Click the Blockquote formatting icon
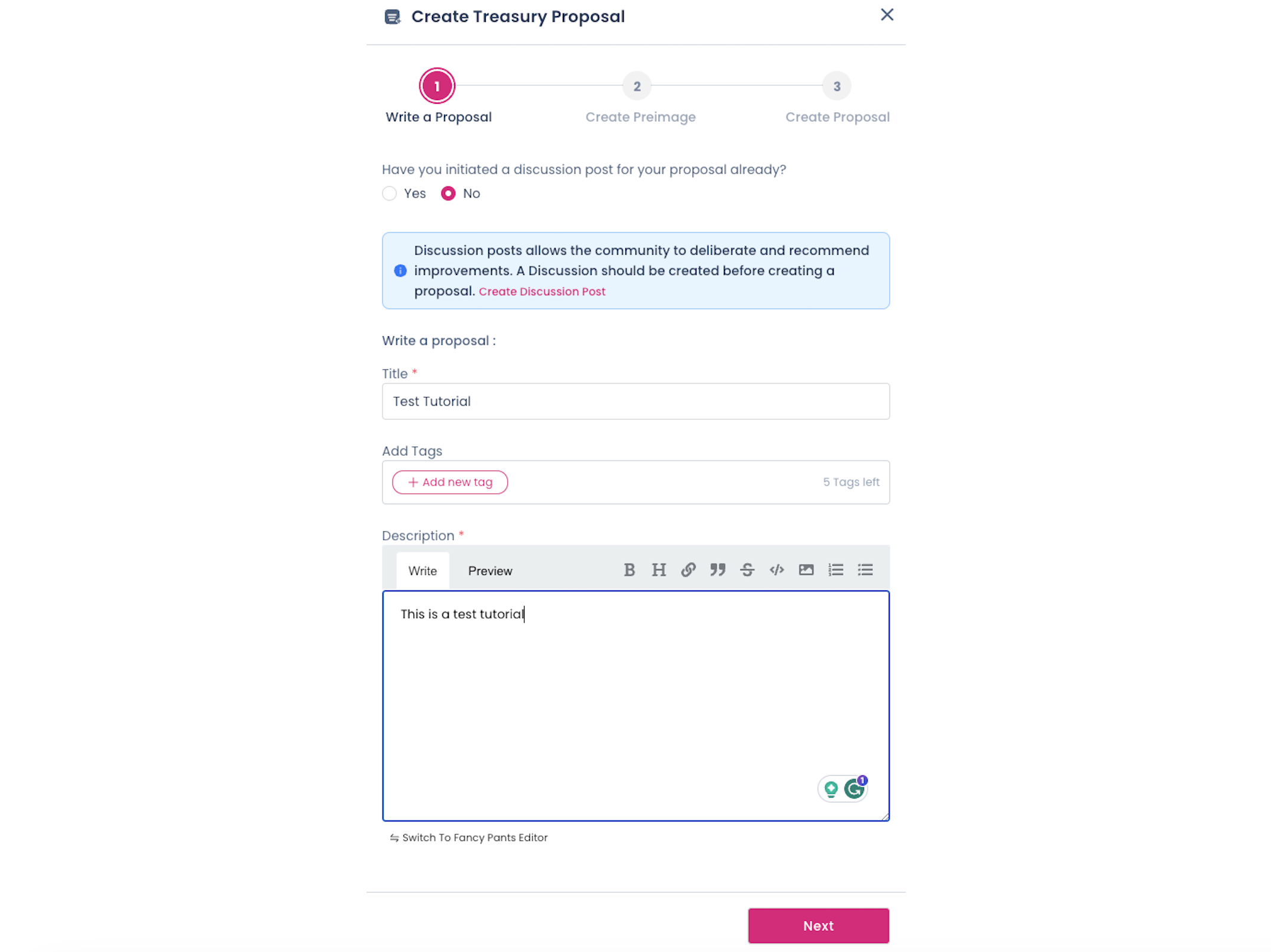This screenshot has width=1271, height=952. [x=717, y=570]
